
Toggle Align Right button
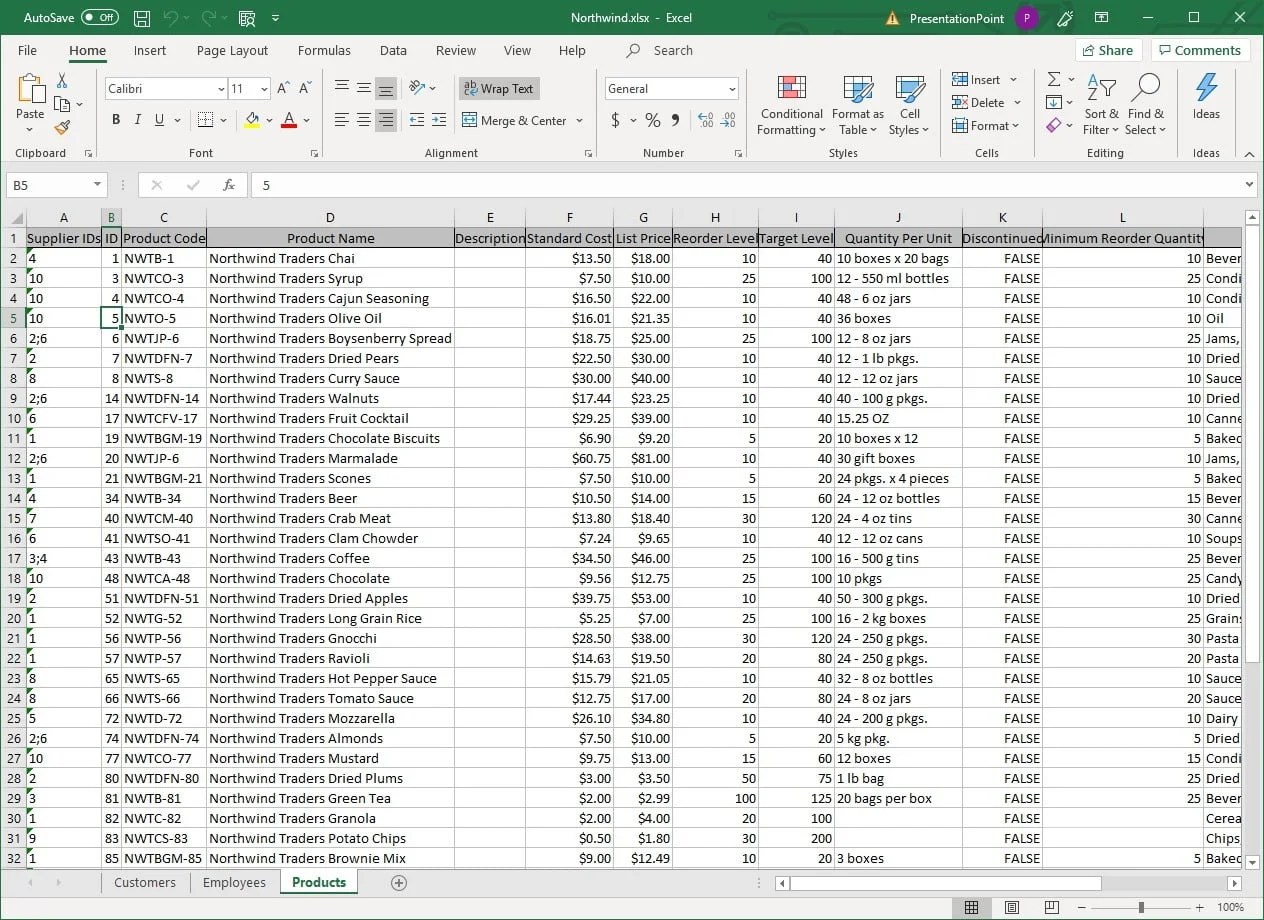point(386,120)
